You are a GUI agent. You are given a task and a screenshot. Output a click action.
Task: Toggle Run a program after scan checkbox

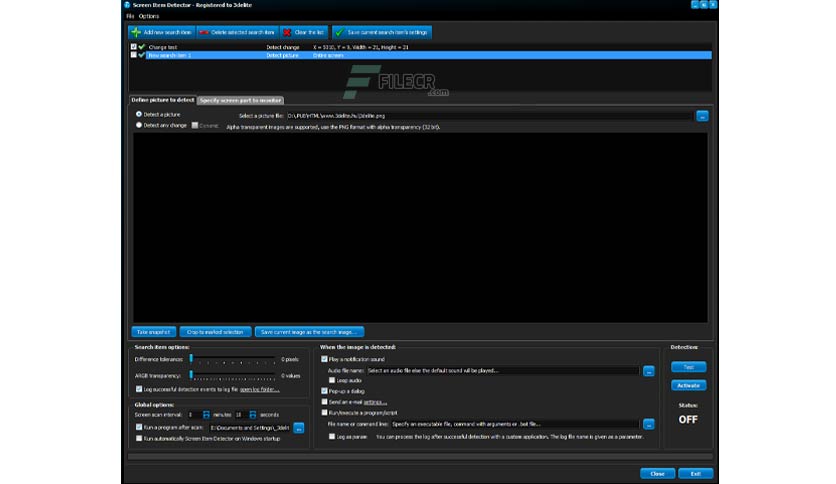click(139, 427)
